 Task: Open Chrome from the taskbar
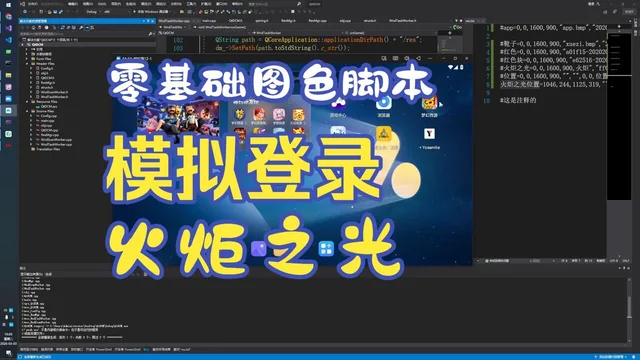coord(9,17)
